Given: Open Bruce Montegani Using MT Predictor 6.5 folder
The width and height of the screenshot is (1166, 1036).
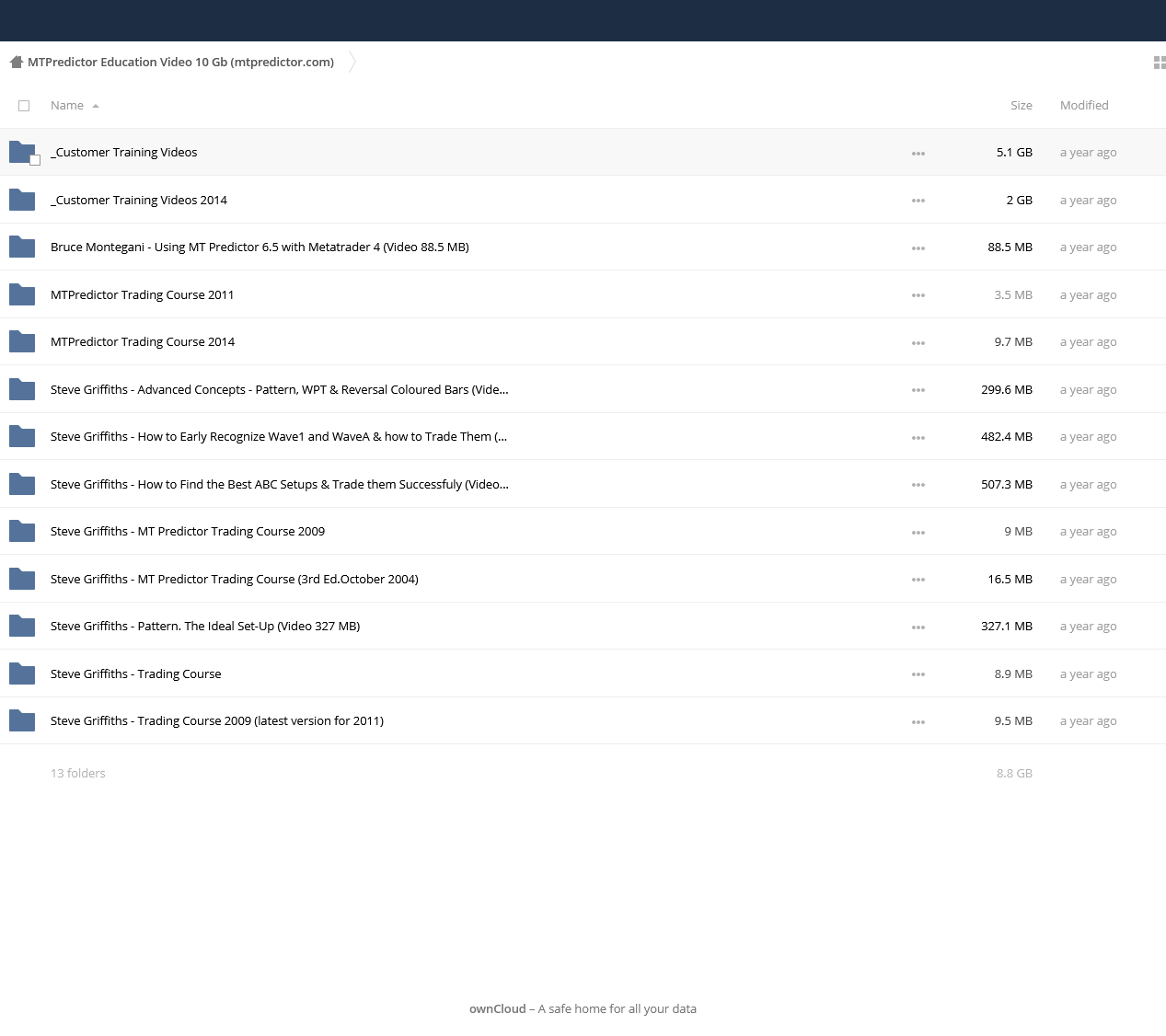Looking at the screenshot, I should (x=260, y=247).
